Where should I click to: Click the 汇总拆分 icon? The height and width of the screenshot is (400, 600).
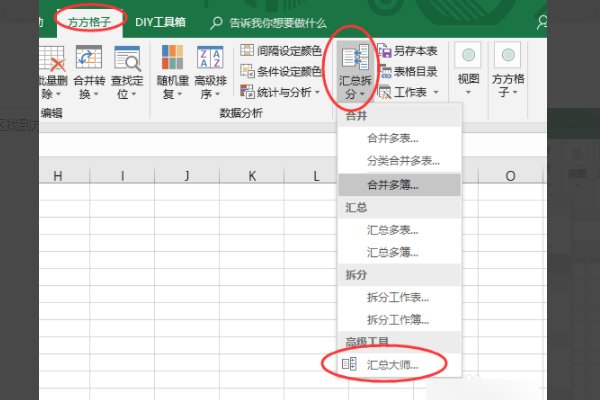pyautogui.click(x=355, y=58)
